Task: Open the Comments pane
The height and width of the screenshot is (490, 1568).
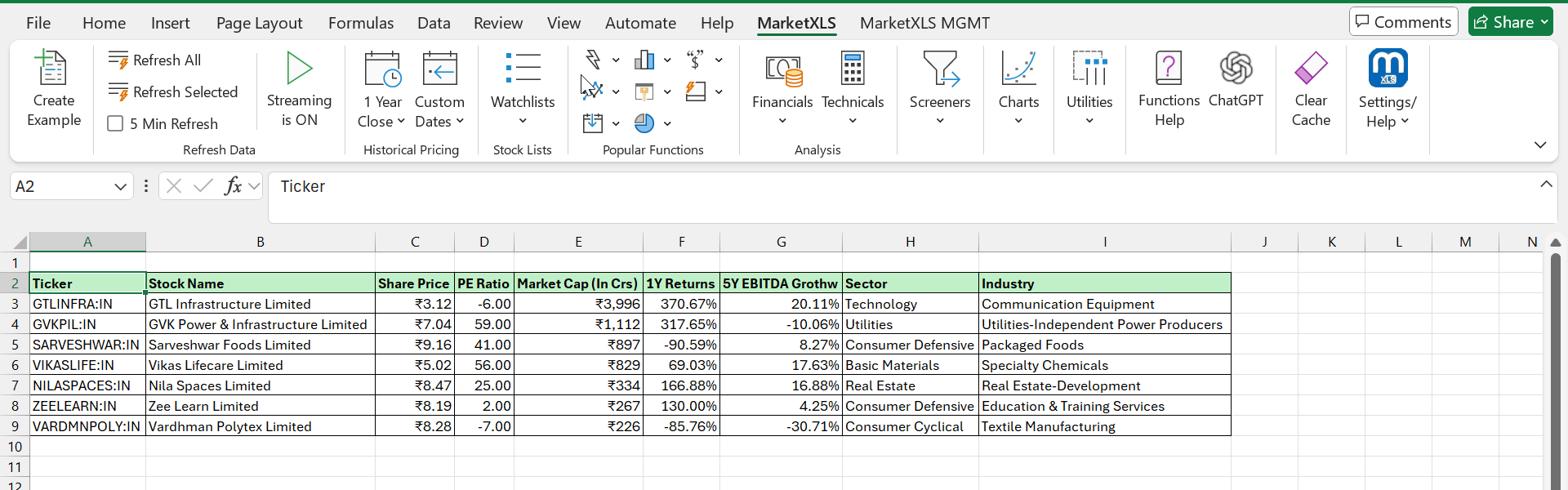Action: [x=1404, y=22]
